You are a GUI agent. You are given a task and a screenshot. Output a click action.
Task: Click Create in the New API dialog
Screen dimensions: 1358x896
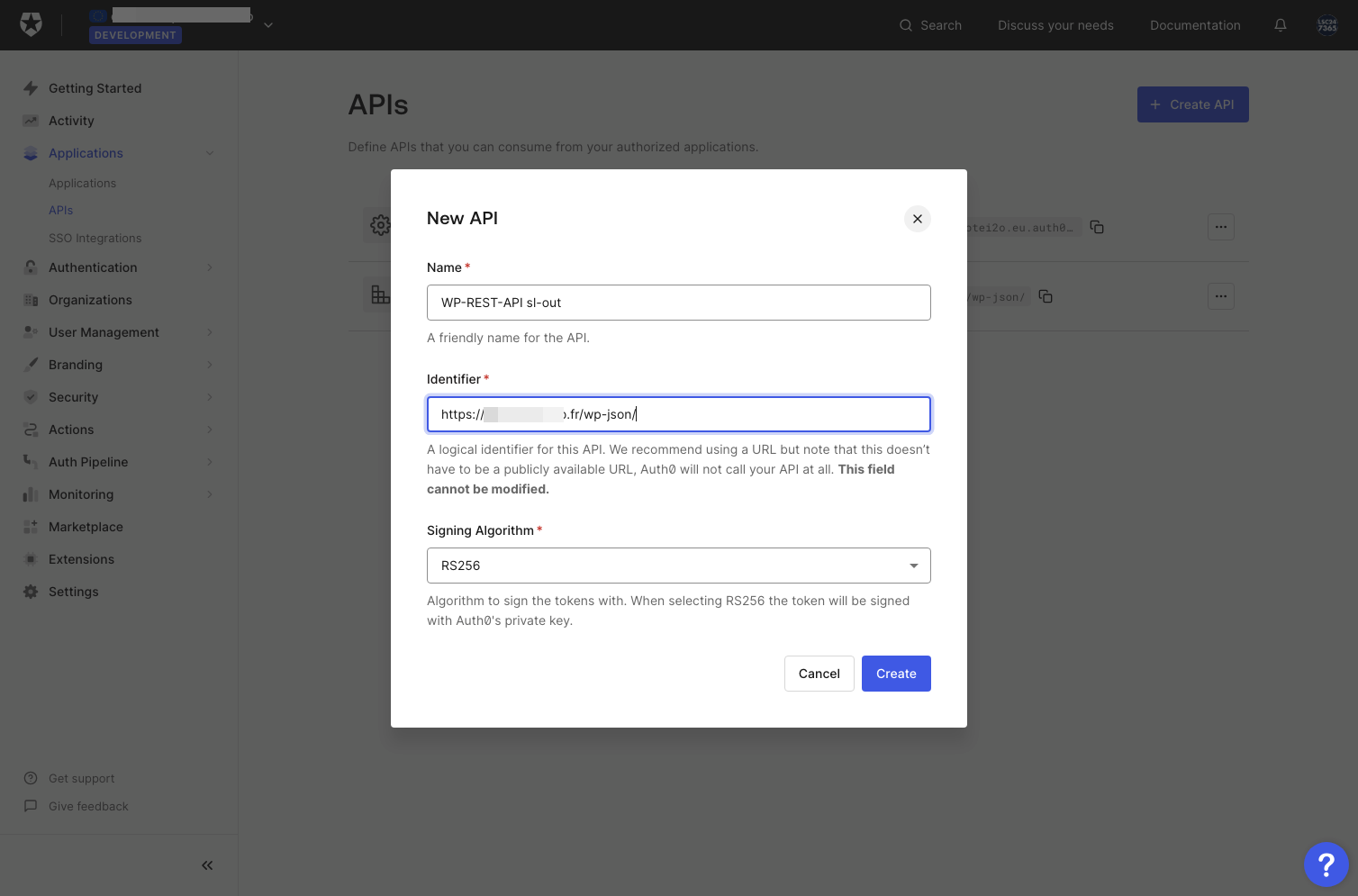pyautogui.click(x=896, y=674)
